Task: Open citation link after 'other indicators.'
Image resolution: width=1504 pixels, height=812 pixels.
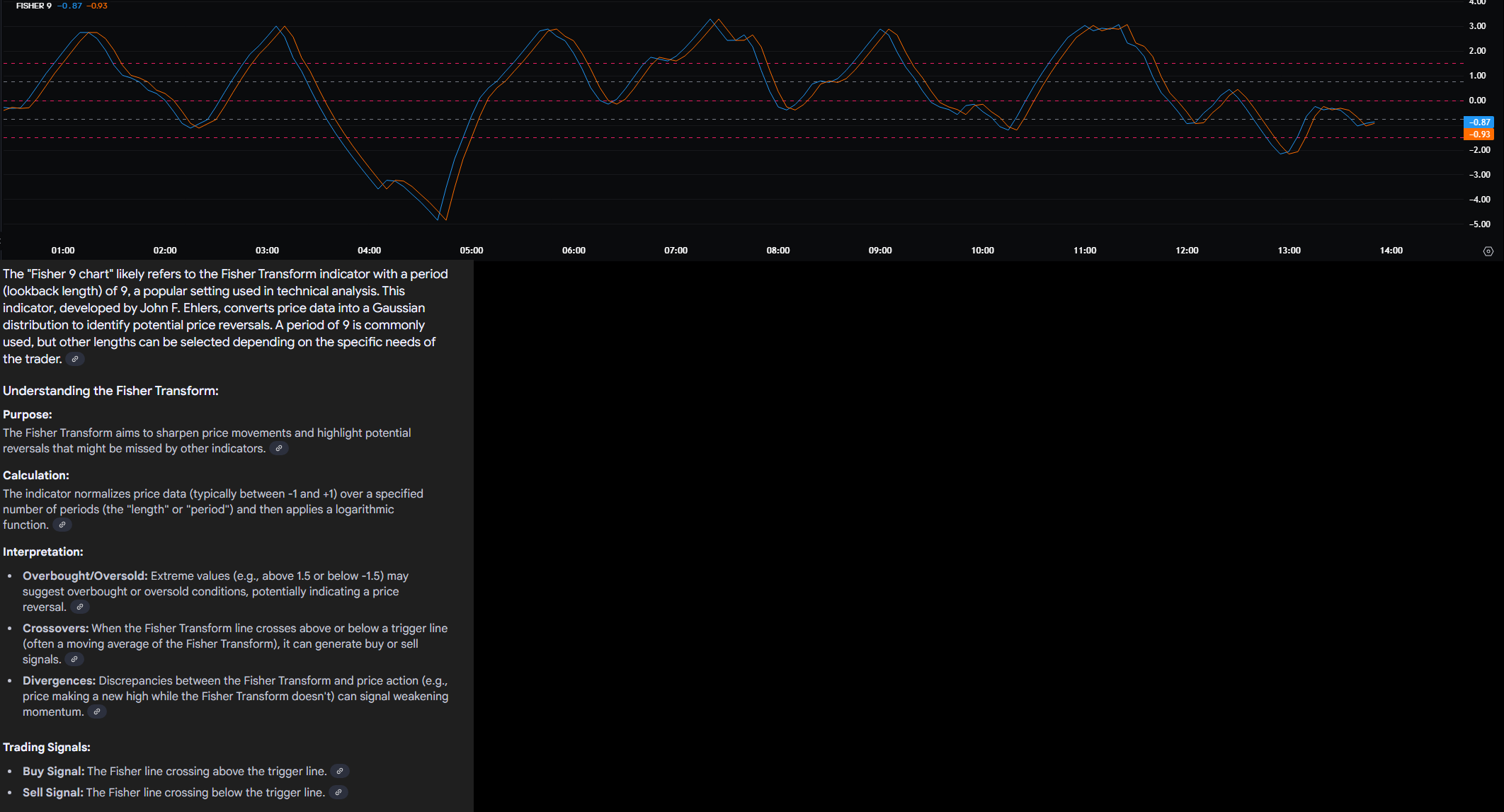Action: coord(279,448)
